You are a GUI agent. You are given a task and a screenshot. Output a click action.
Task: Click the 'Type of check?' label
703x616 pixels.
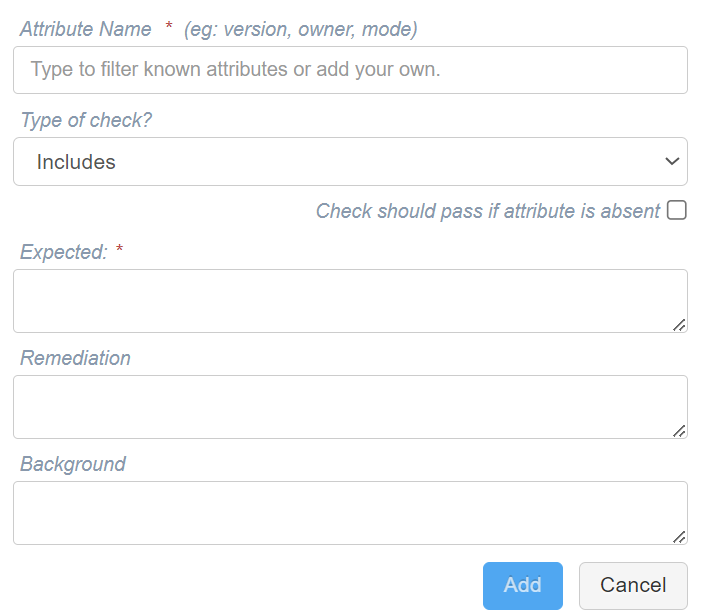point(86,120)
